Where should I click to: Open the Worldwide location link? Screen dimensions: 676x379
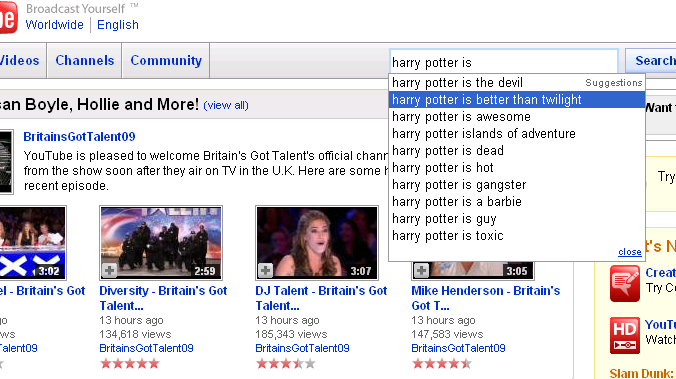pos(55,25)
